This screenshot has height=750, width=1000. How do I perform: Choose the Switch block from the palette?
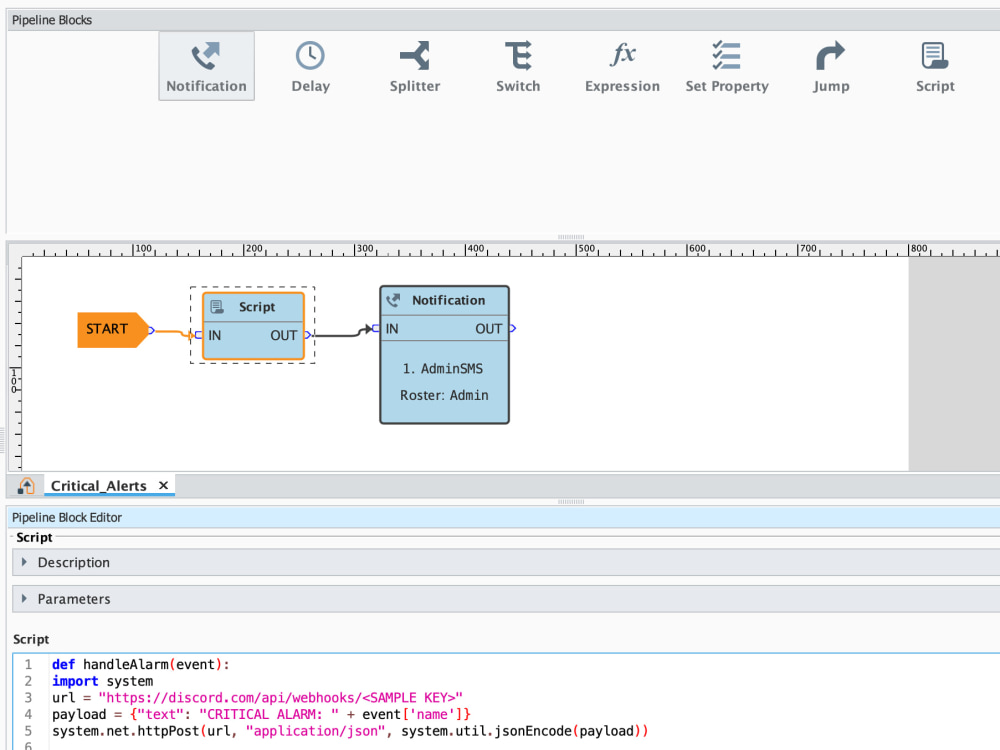click(518, 66)
